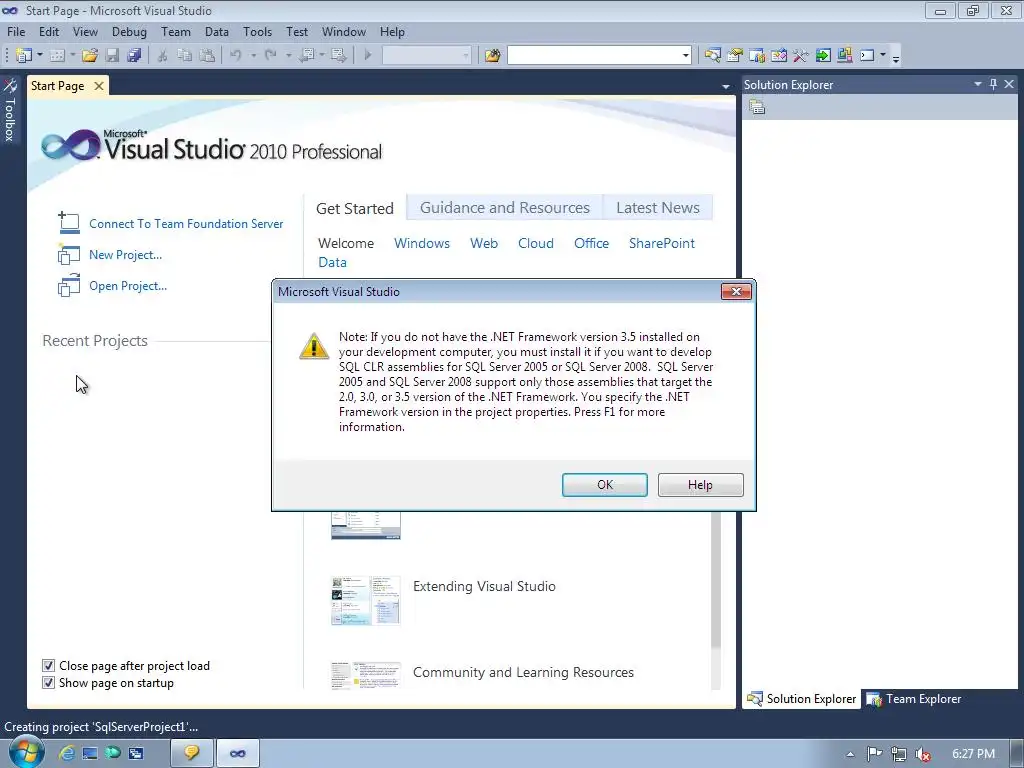Expand the New Project dropdown arrow

click(x=40, y=56)
